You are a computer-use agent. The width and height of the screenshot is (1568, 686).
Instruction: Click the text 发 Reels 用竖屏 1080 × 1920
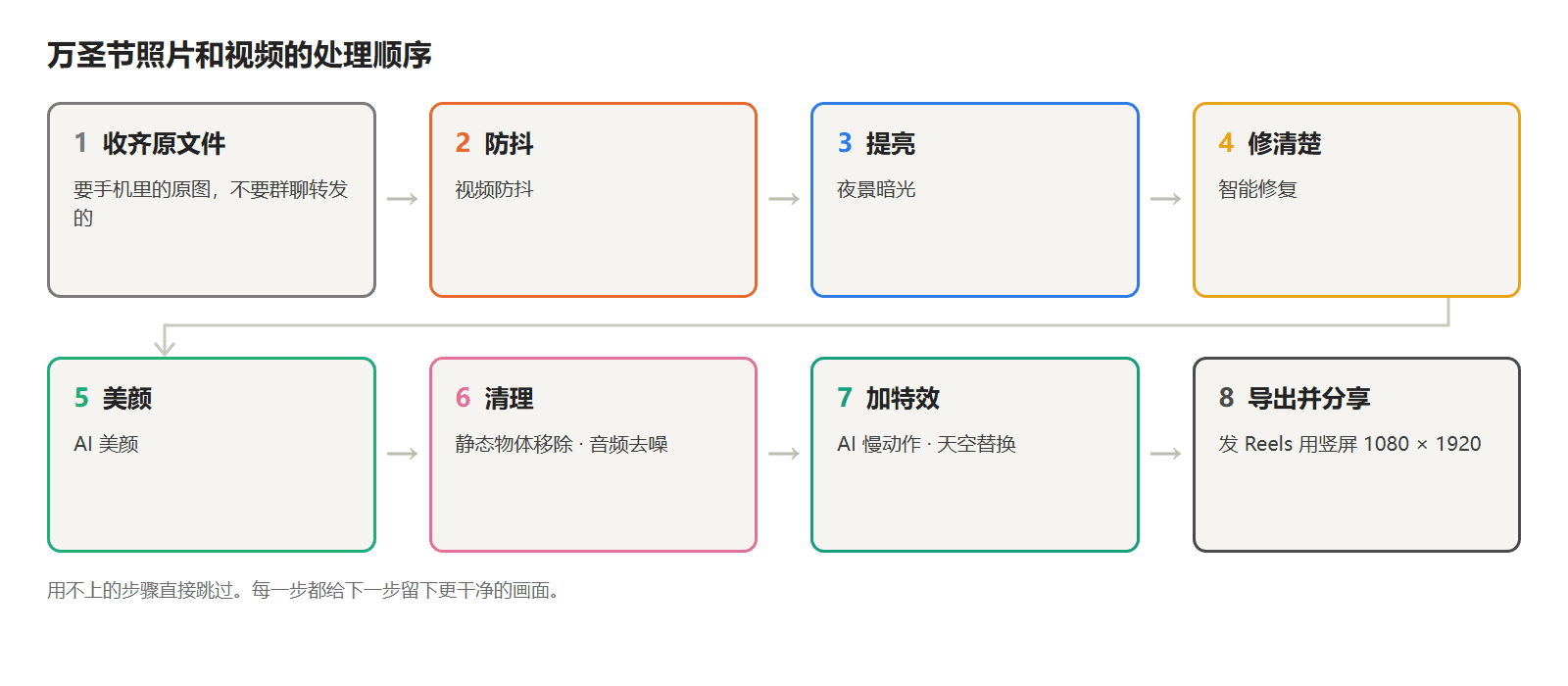click(1349, 445)
